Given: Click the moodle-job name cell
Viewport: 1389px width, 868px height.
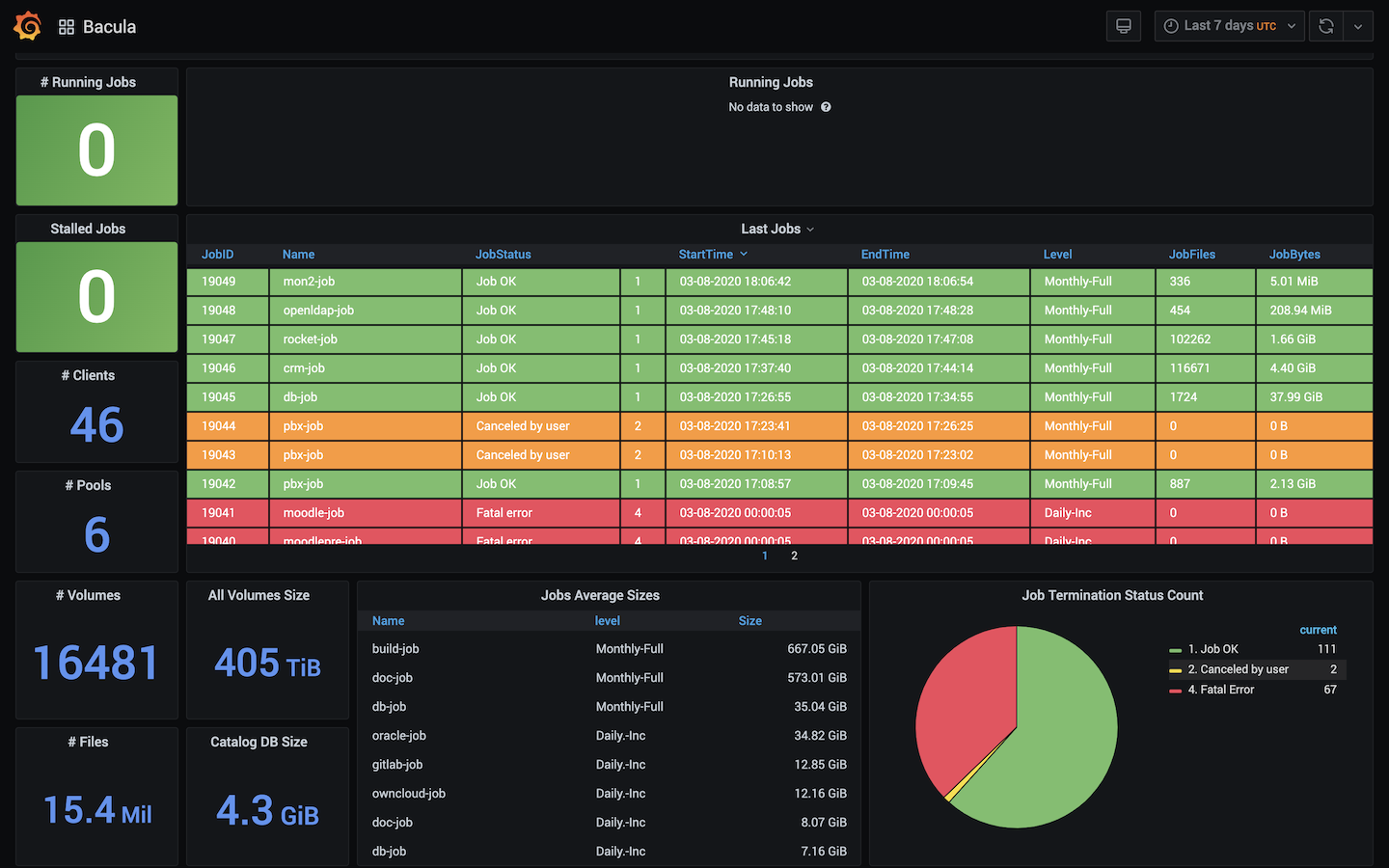Looking at the screenshot, I should click(x=366, y=513).
